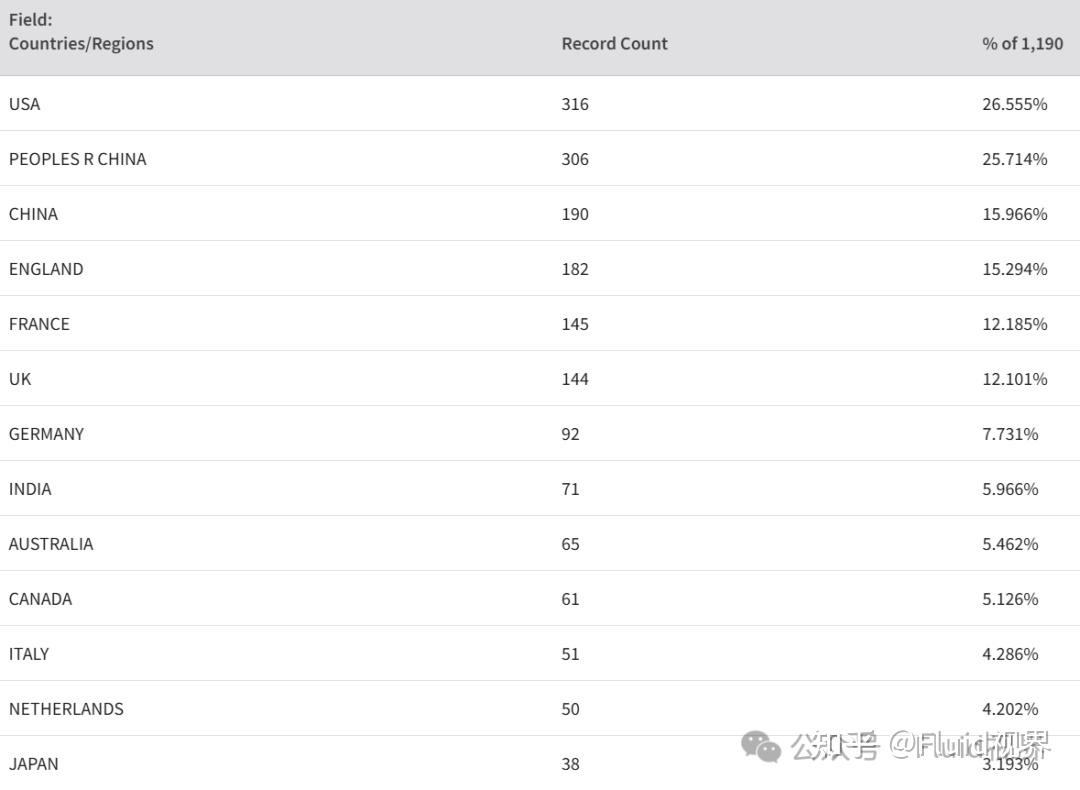Click the record count 190 for CHINA

[575, 214]
